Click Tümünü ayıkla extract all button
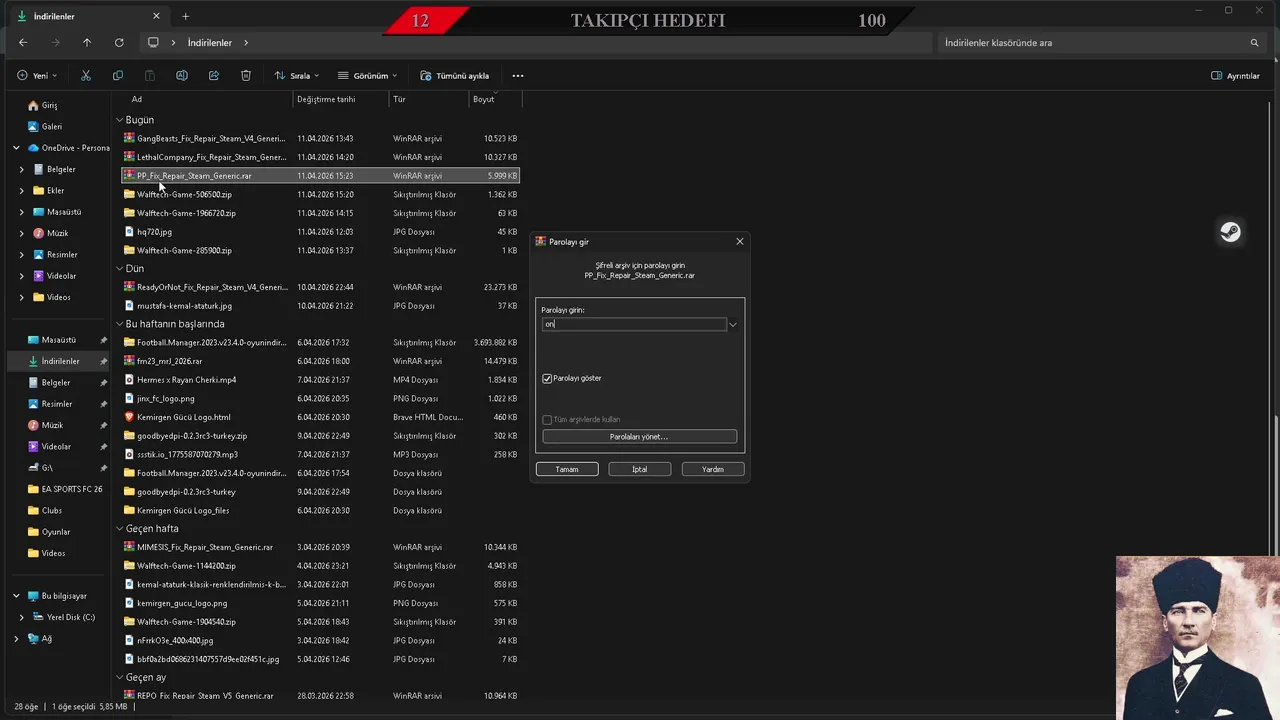Image resolution: width=1280 pixels, height=720 pixels. 454,75
